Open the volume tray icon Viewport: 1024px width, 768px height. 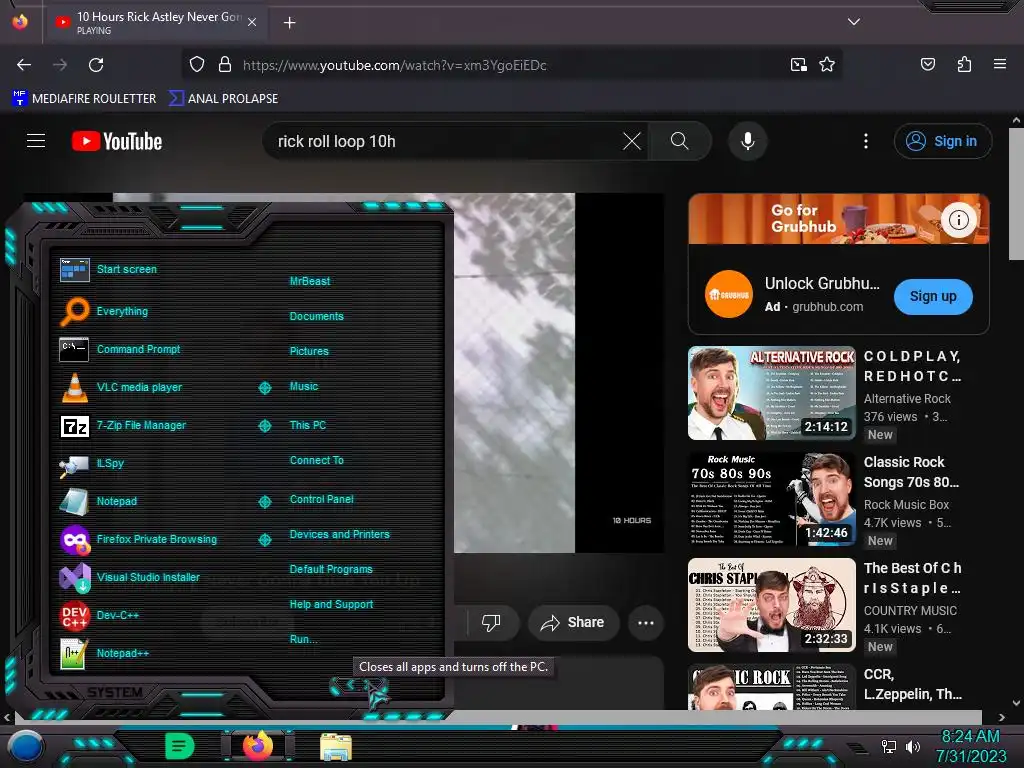[912, 746]
